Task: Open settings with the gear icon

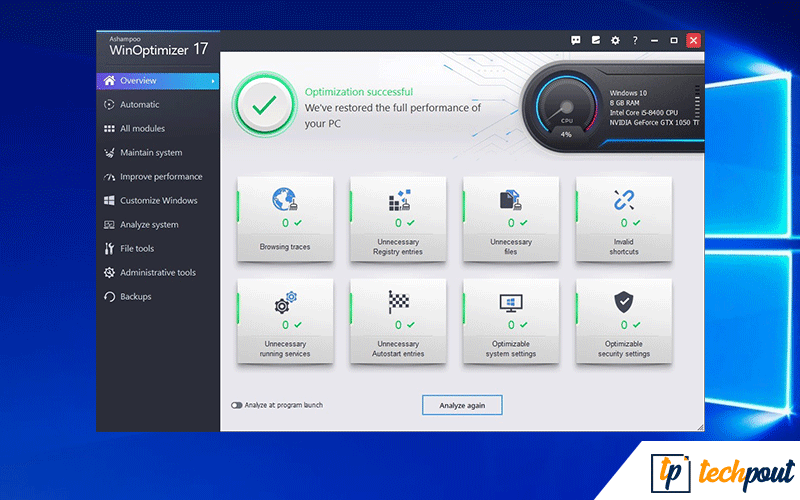Action: coord(615,40)
